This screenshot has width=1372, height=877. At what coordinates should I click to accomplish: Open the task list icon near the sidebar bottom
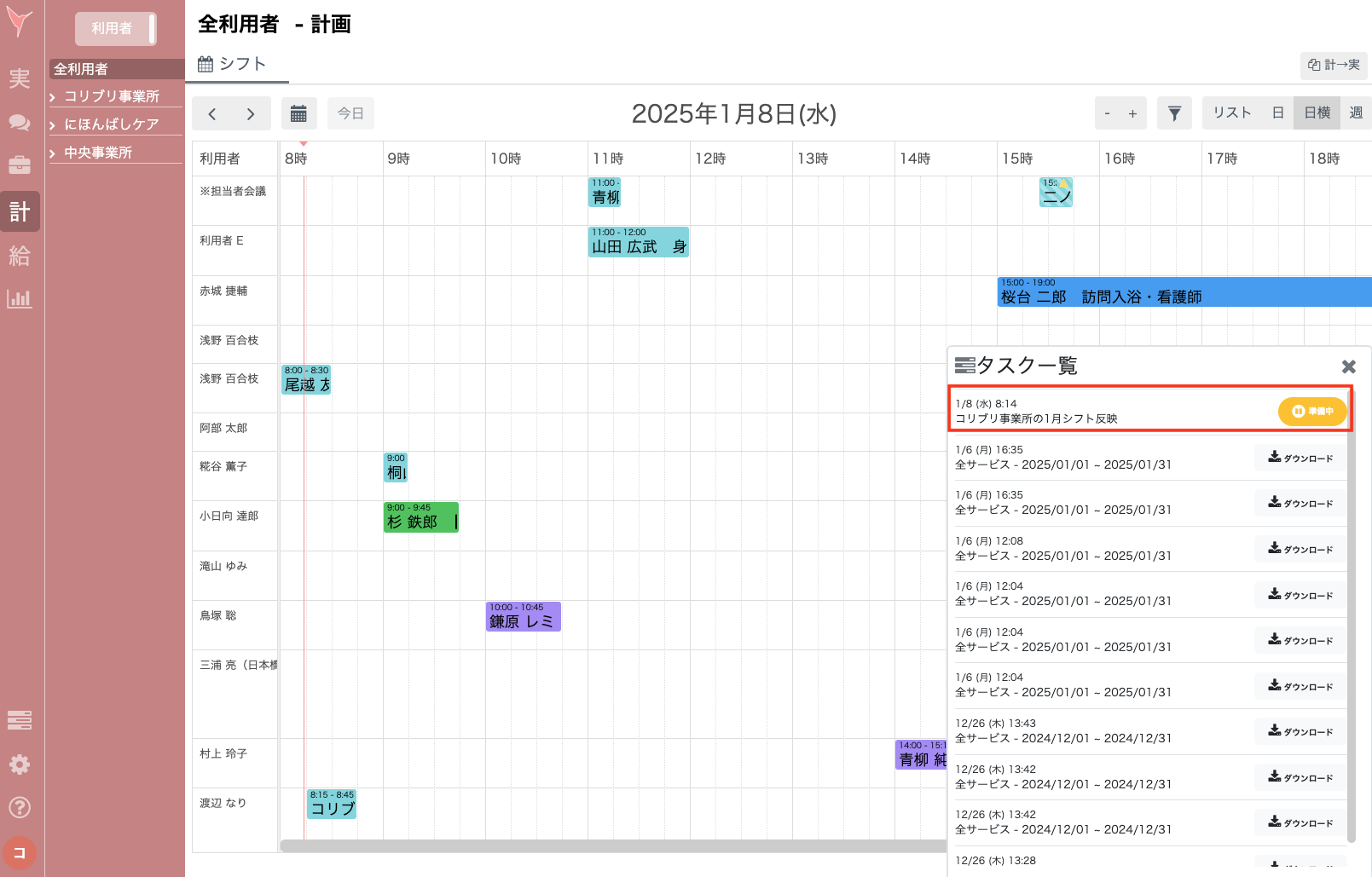[20, 720]
